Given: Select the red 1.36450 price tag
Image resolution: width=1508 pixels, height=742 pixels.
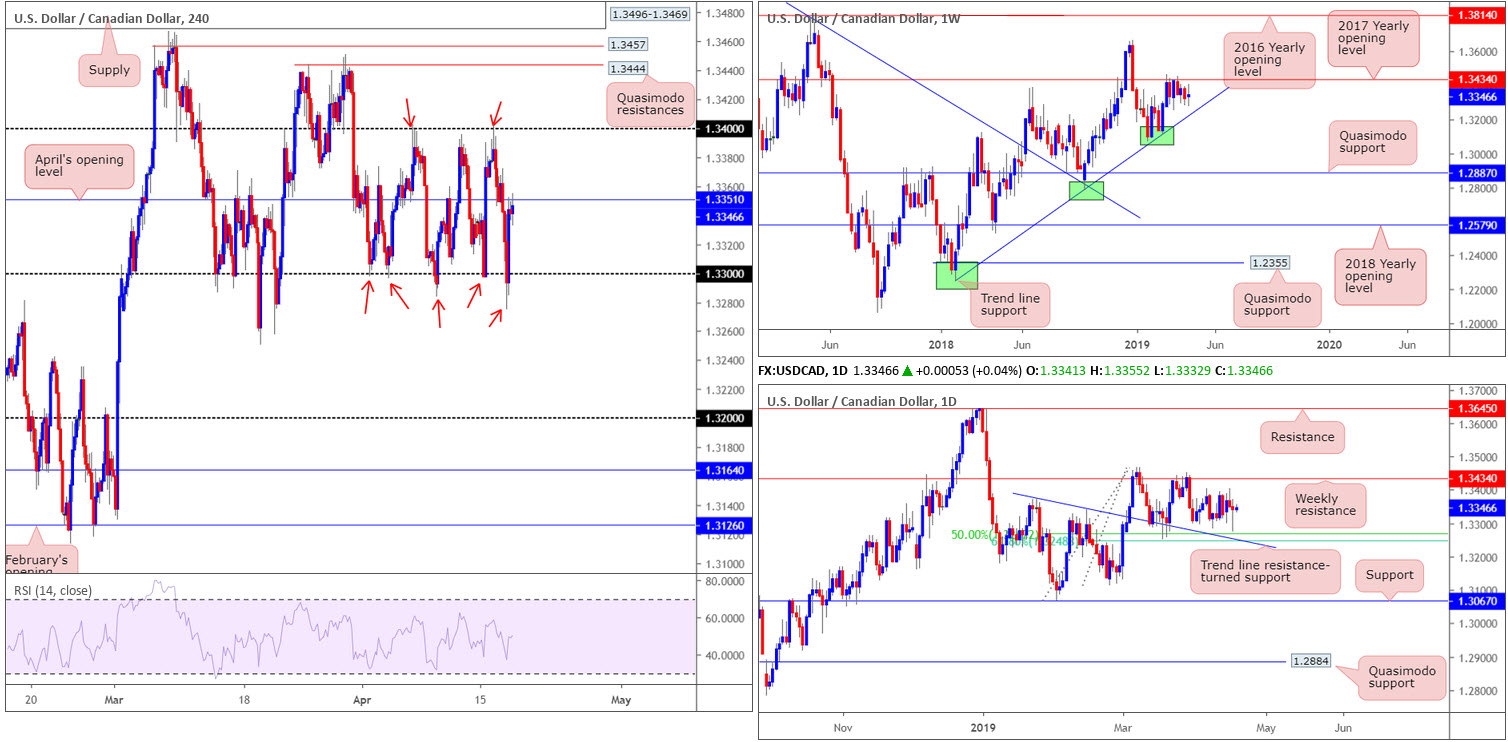Looking at the screenshot, I should 1478,408.
